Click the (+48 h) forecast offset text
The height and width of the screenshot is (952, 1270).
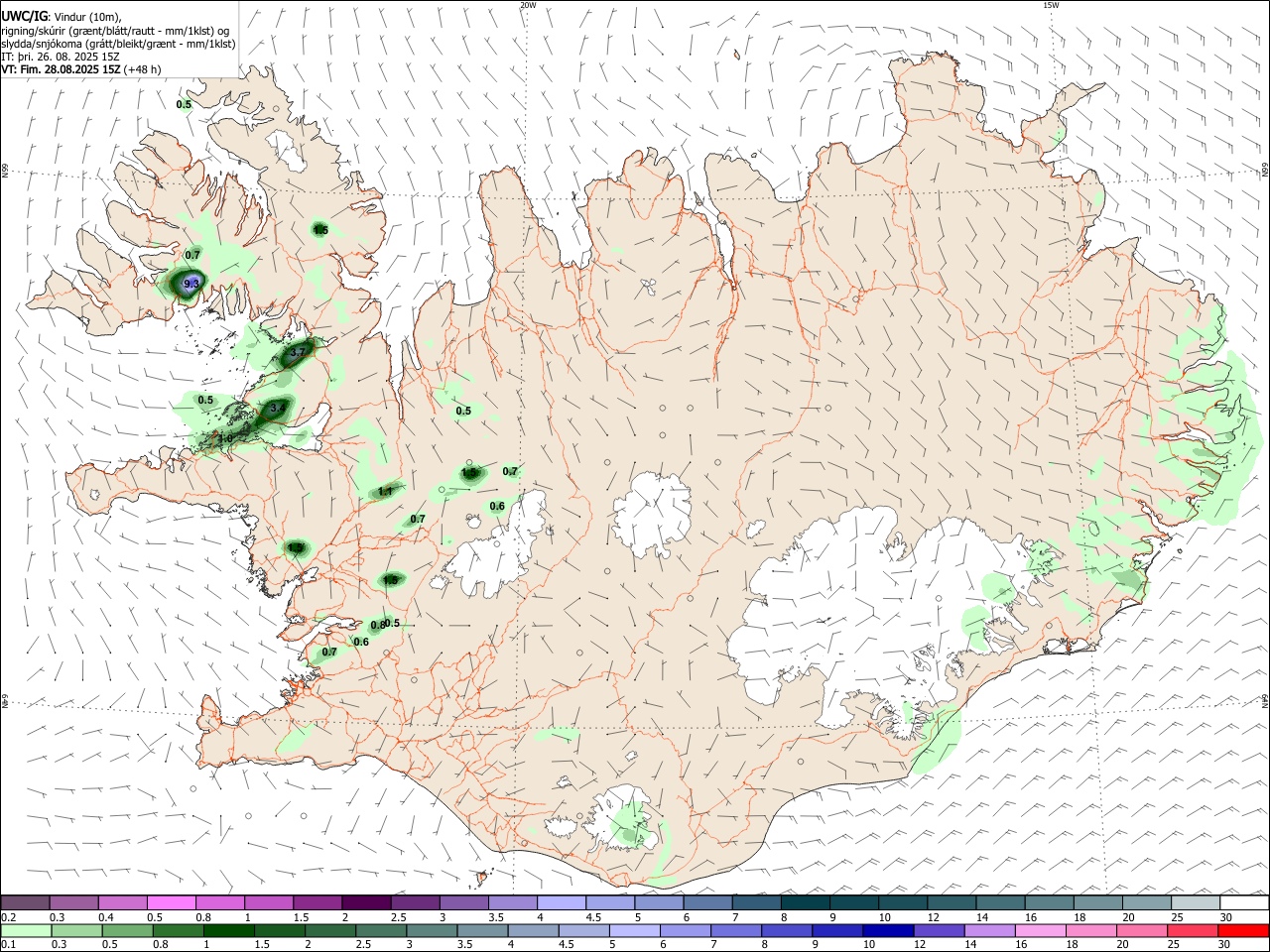(x=143, y=69)
